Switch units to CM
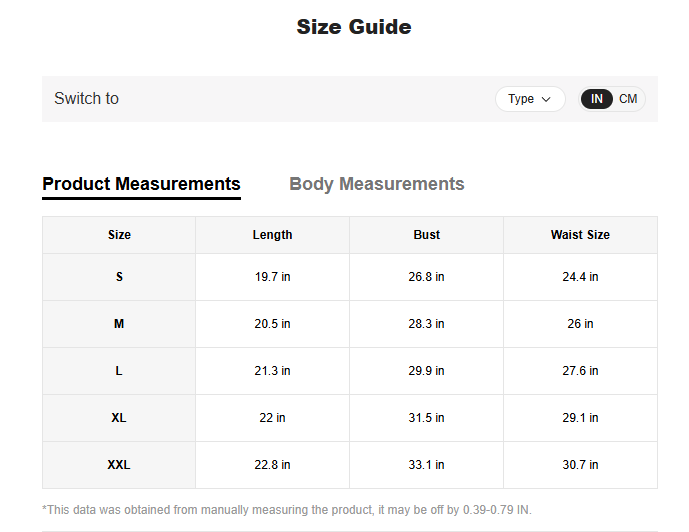This screenshot has width=689, height=532. tap(628, 99)
